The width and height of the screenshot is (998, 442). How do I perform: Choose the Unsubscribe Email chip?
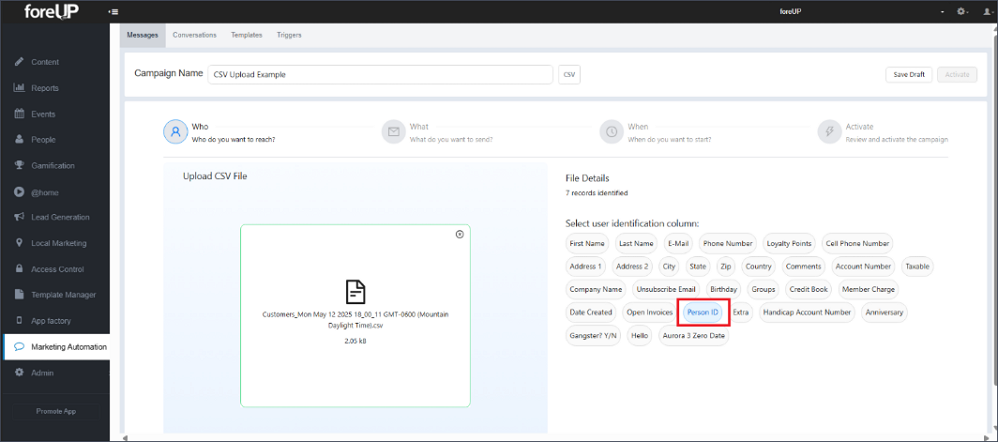(x=666, y=289)
